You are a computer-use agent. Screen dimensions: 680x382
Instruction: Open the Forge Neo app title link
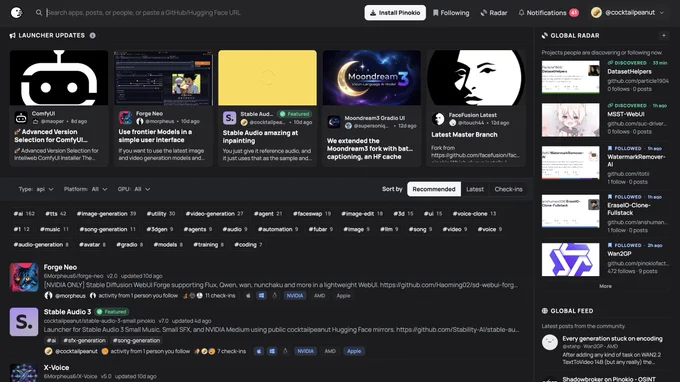tap(60, 267)
